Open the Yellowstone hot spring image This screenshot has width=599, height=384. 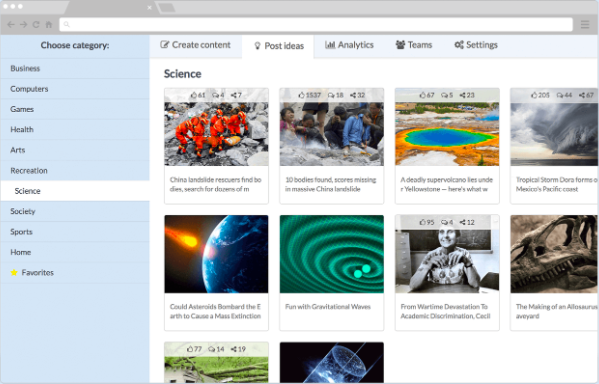pyautogui.click(x=447, y=127)
